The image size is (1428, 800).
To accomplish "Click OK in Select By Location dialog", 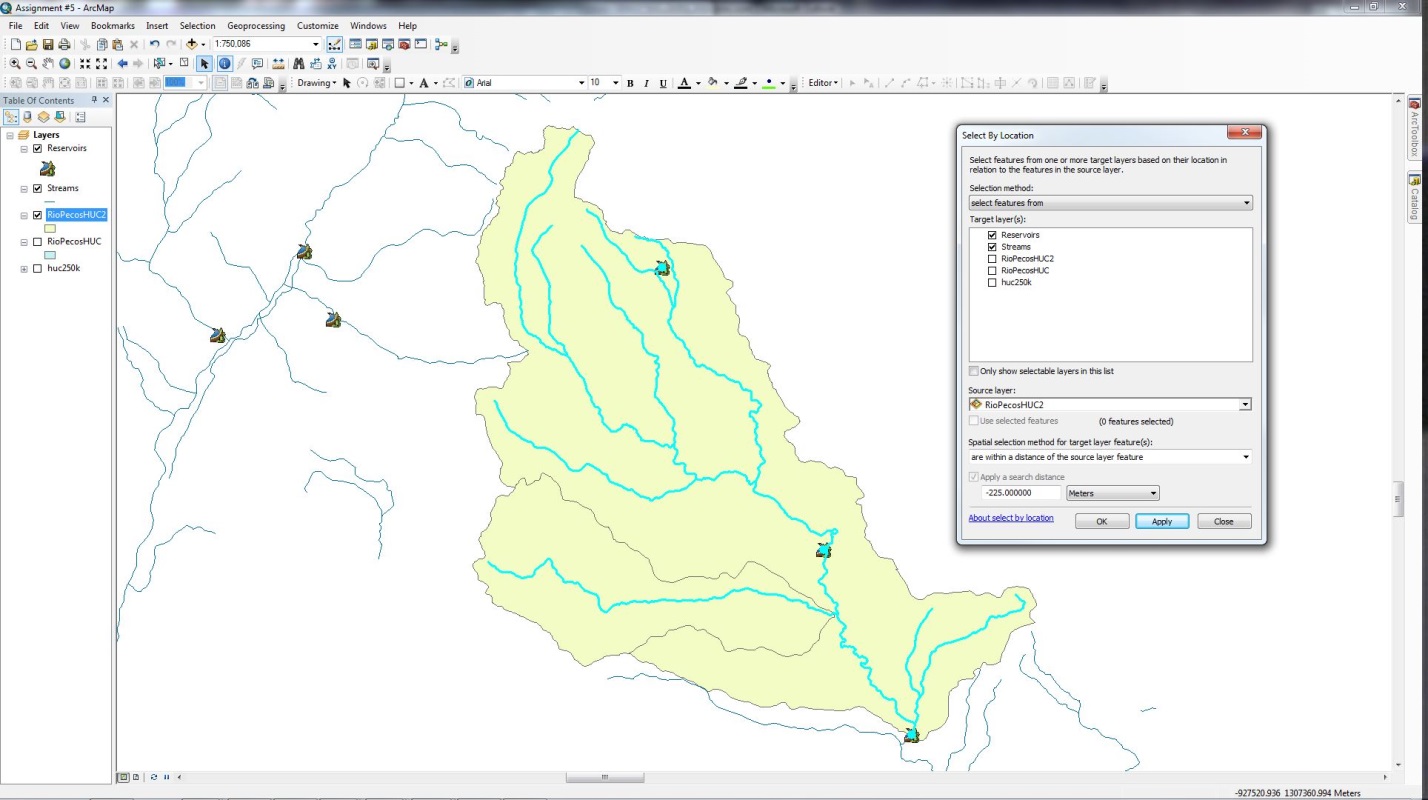I will click(x=1102, y=521).
